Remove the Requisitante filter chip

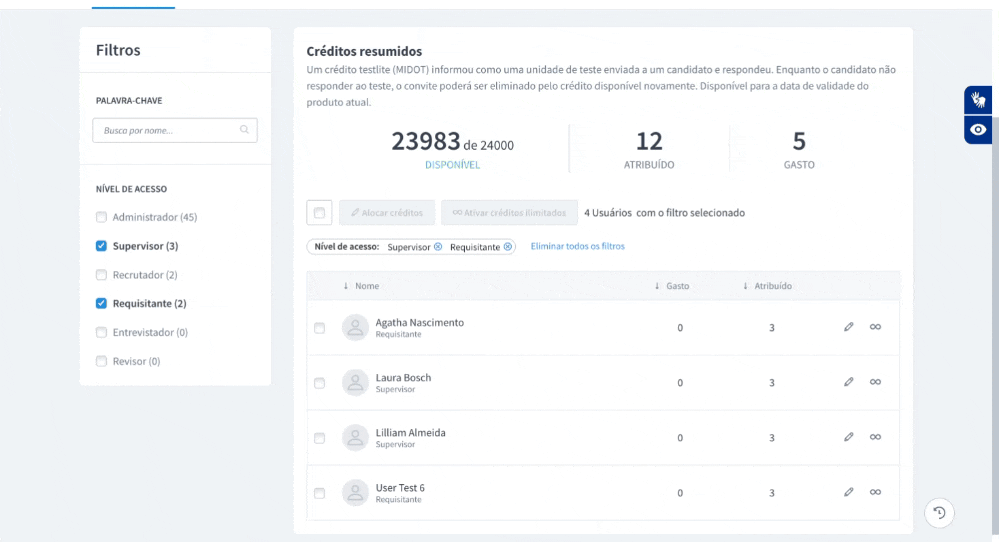[507, 247]
